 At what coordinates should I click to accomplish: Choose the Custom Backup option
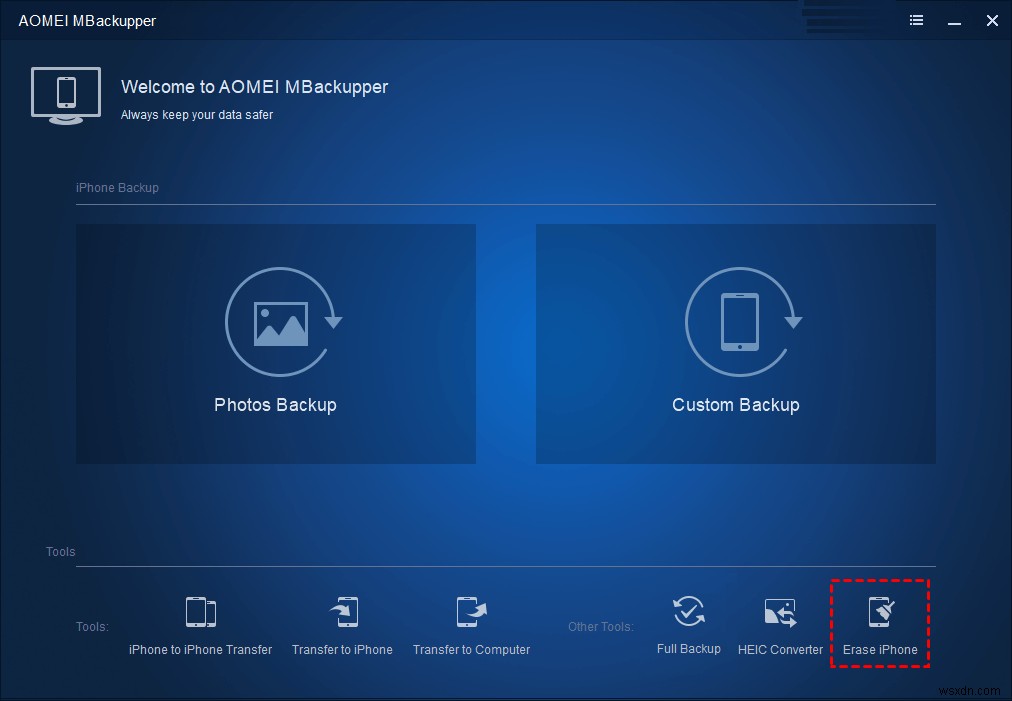[736, 343]
